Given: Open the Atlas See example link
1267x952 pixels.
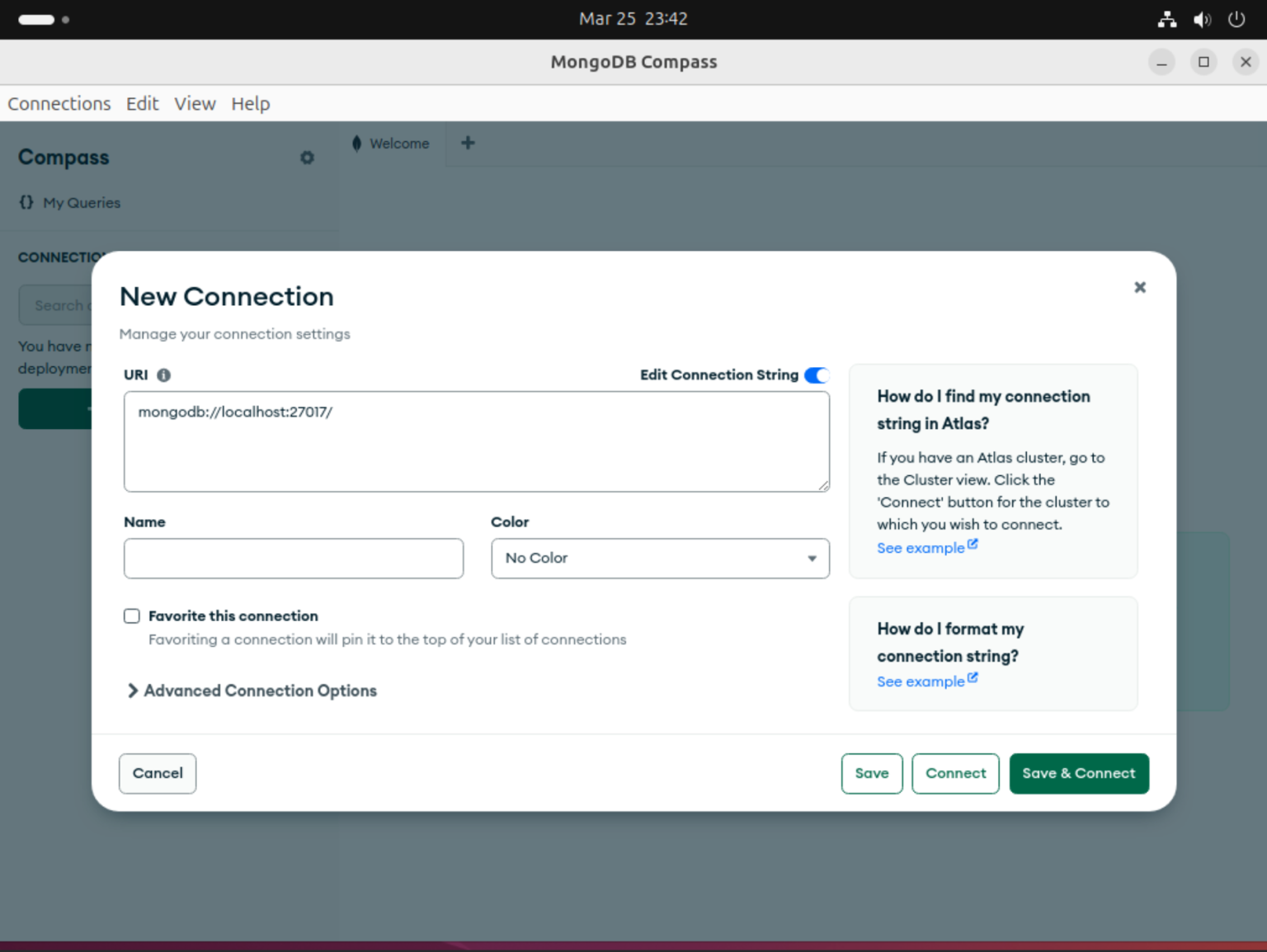Looking at the screenshot, I should point(921,547).
